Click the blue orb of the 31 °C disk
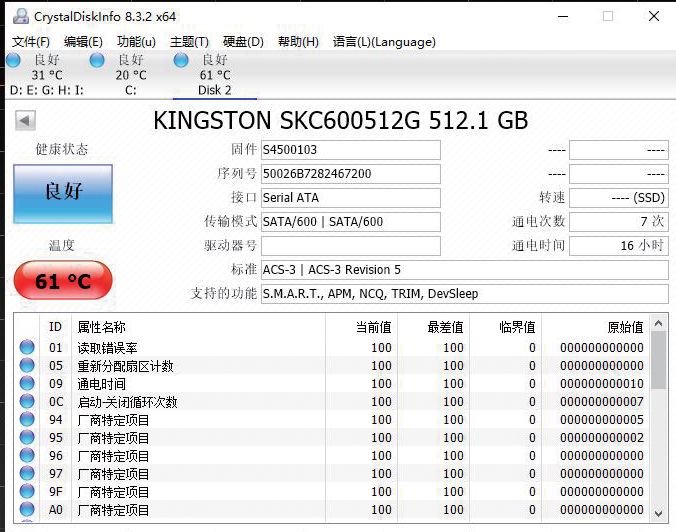This screenshot has height=532, width=676. pyautogui.click(x=13, y=60)
